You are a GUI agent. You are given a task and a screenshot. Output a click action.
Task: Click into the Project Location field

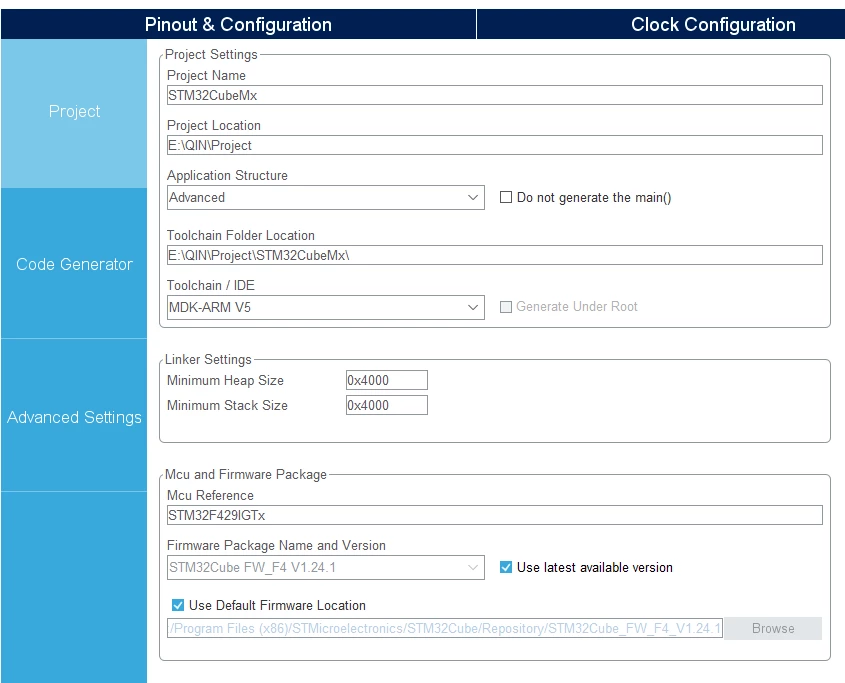495,145
